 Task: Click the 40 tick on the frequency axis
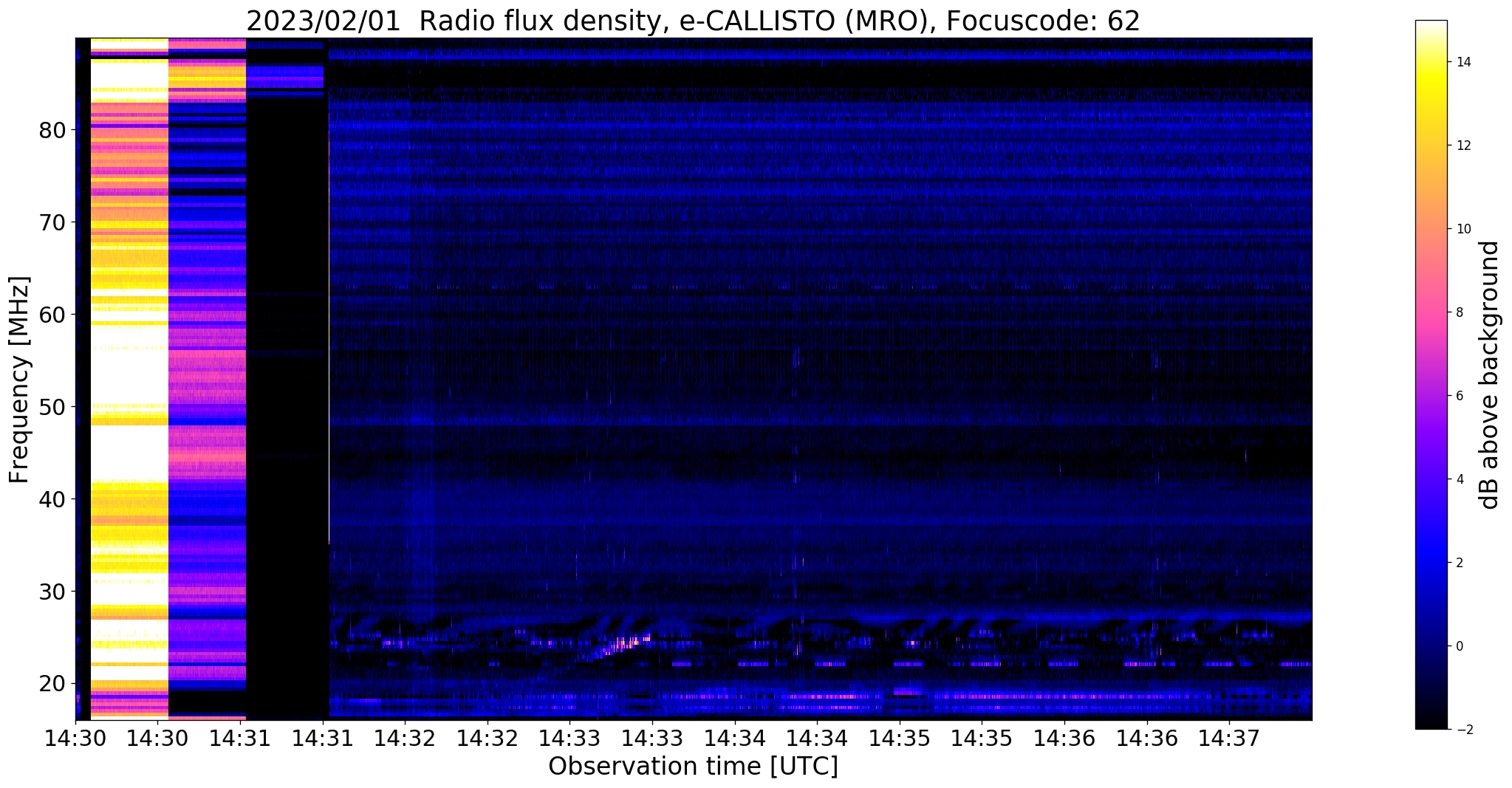point(53,499)
